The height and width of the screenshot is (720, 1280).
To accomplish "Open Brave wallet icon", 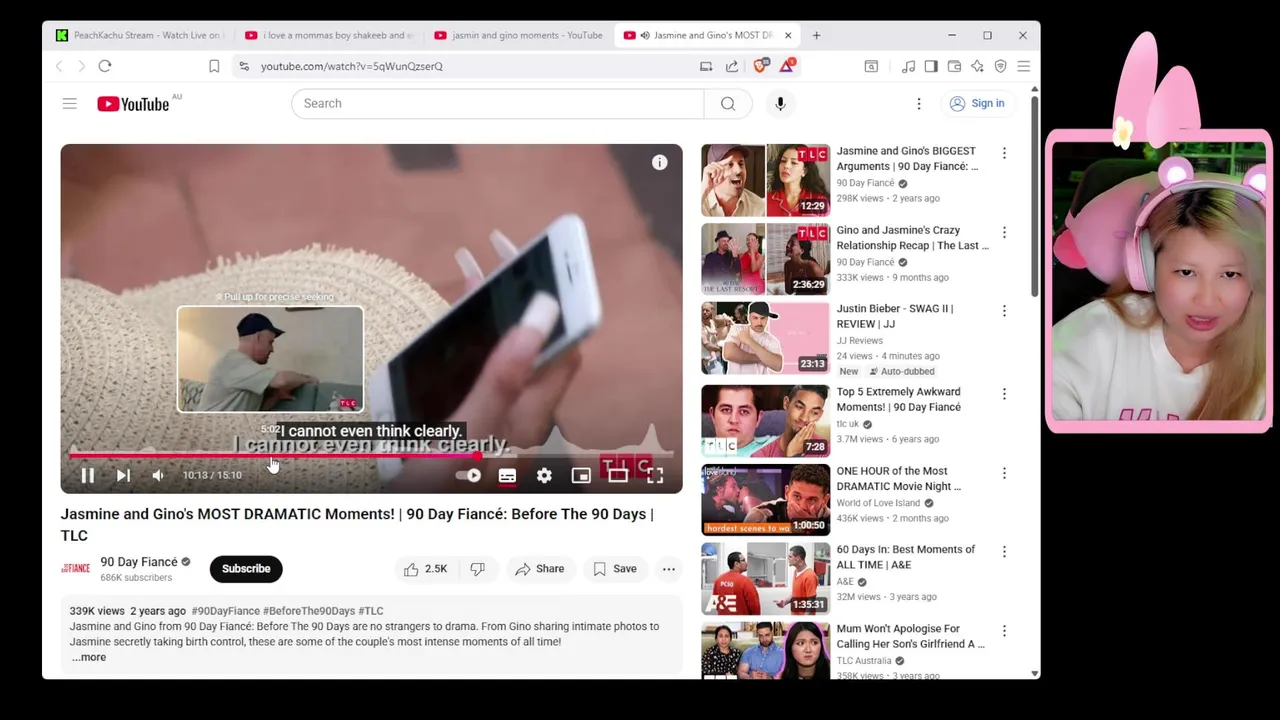I will pos(954,66).
